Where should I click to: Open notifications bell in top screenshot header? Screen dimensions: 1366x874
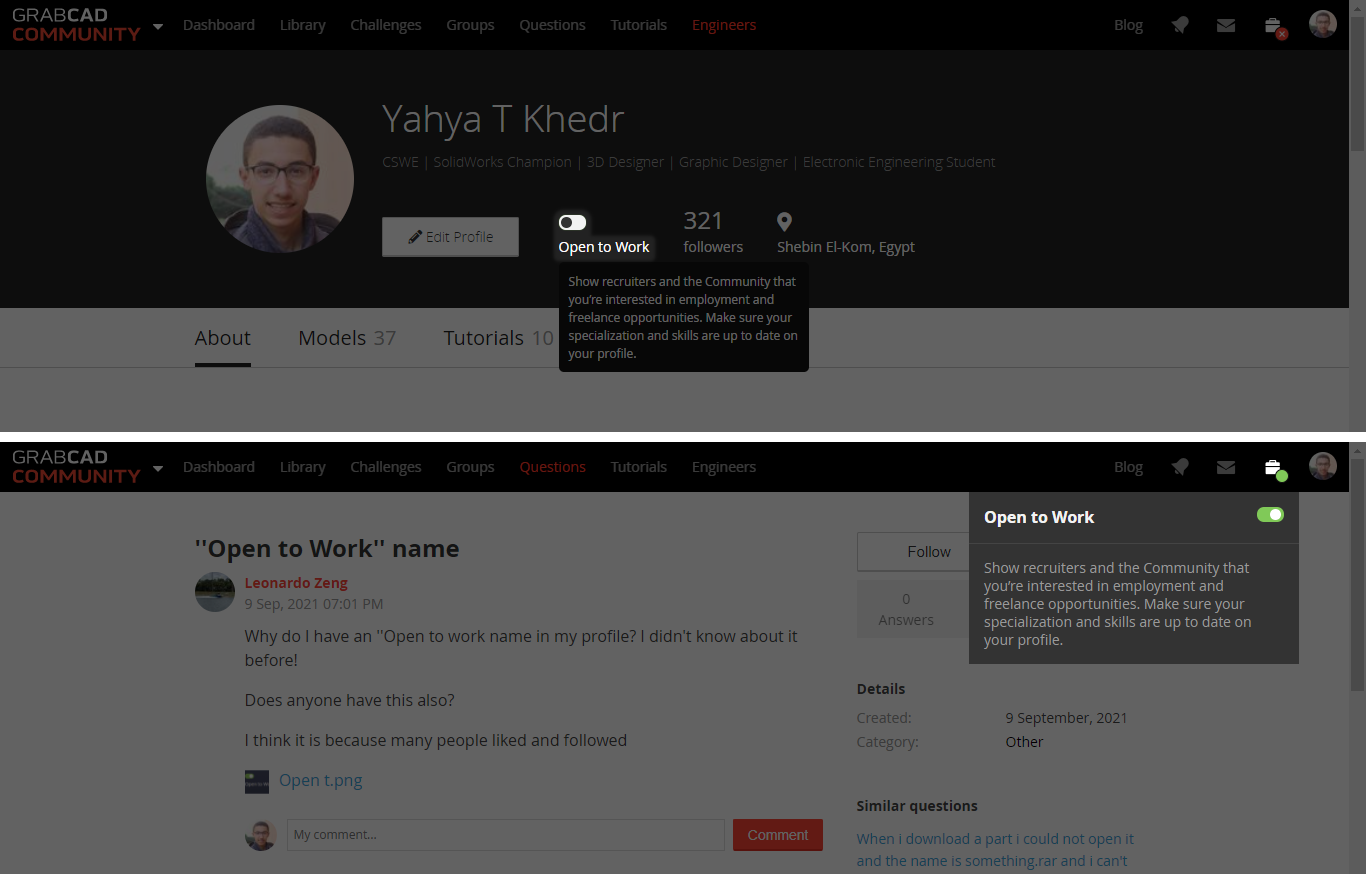tap(1180, 25)
